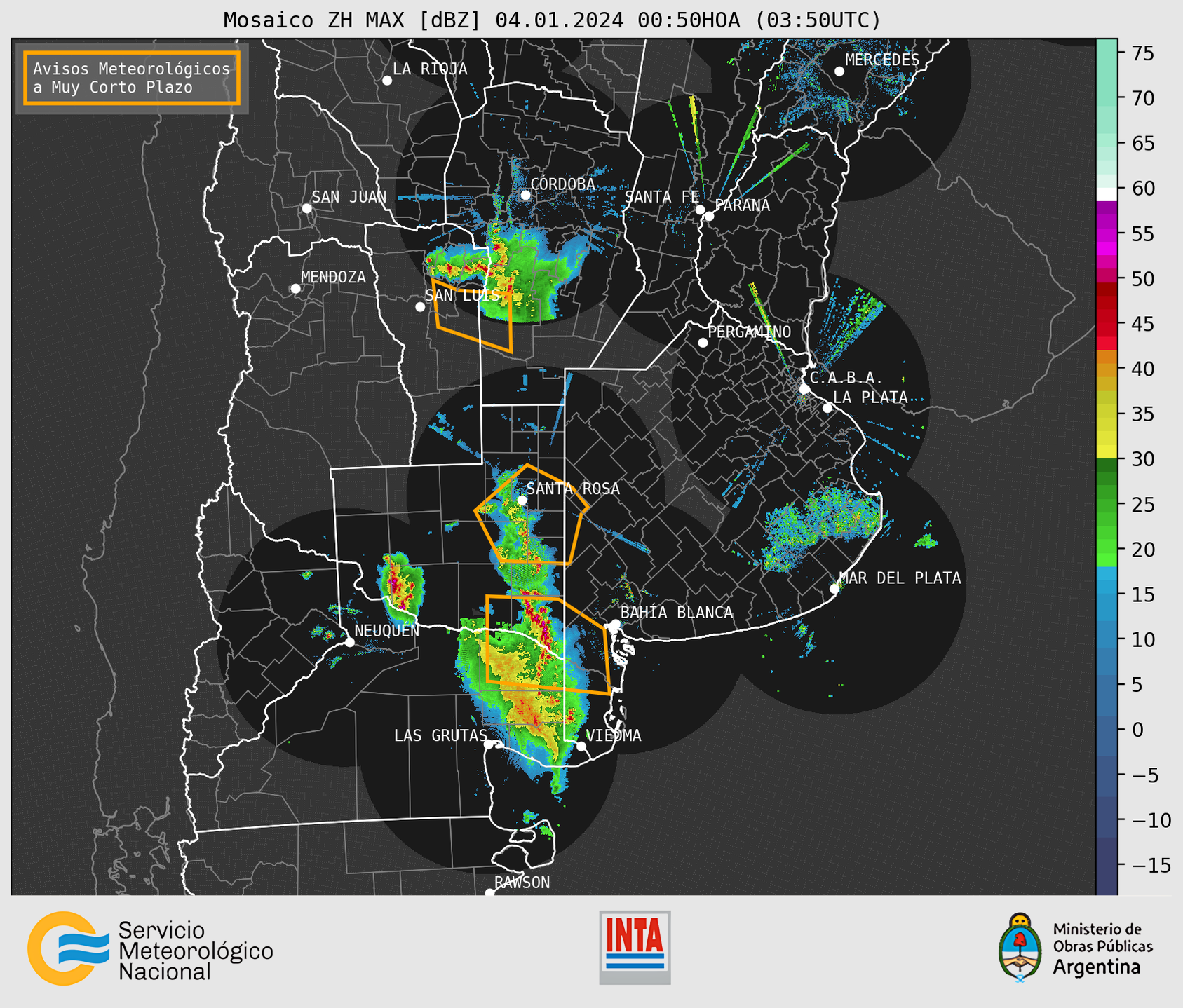Click the Mercedes city marker dot
The height and width of the screenshot is (1008, 1183).
[x=839, y=71]
